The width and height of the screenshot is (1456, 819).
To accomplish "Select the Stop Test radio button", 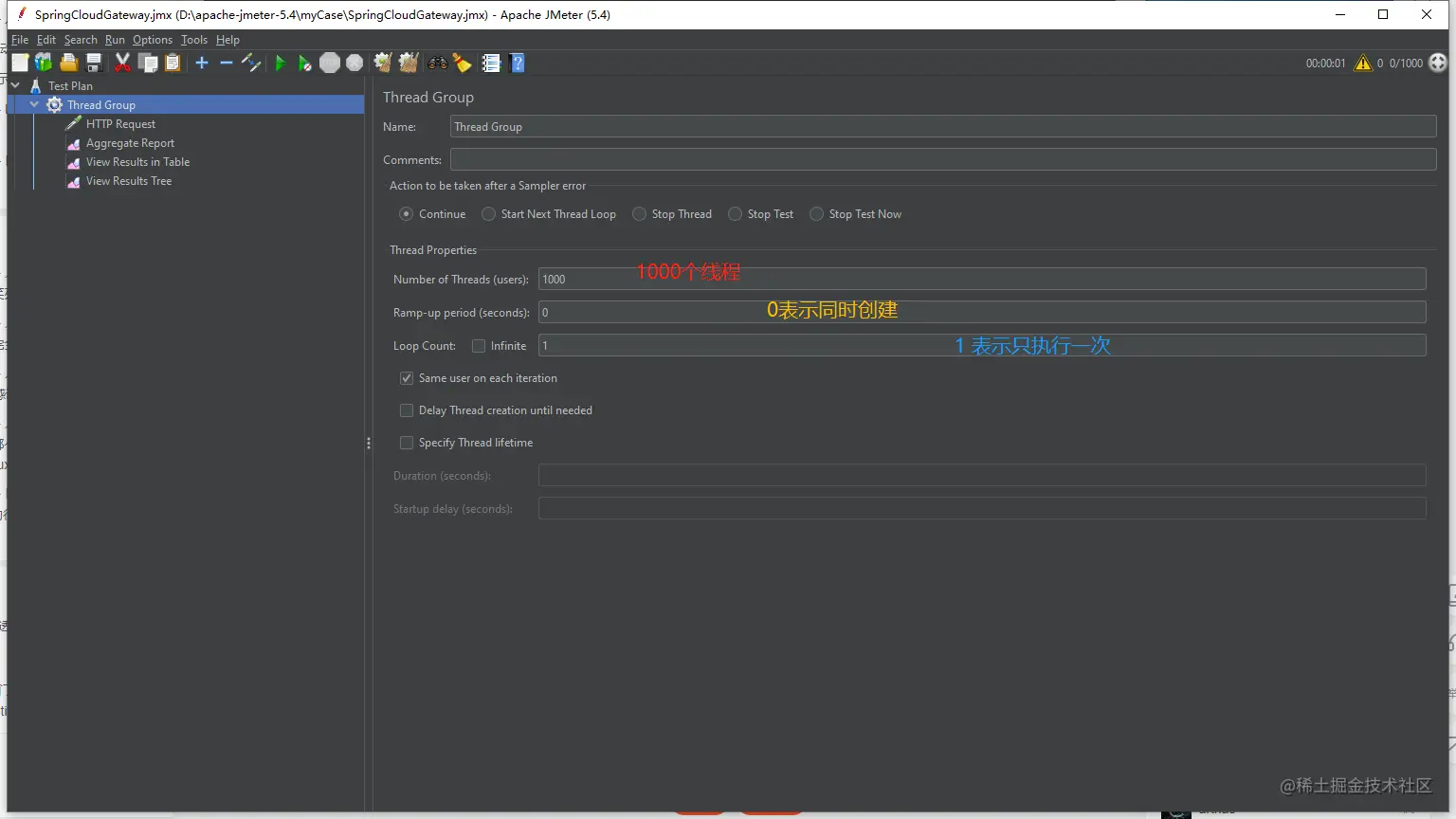I will 735,214.
